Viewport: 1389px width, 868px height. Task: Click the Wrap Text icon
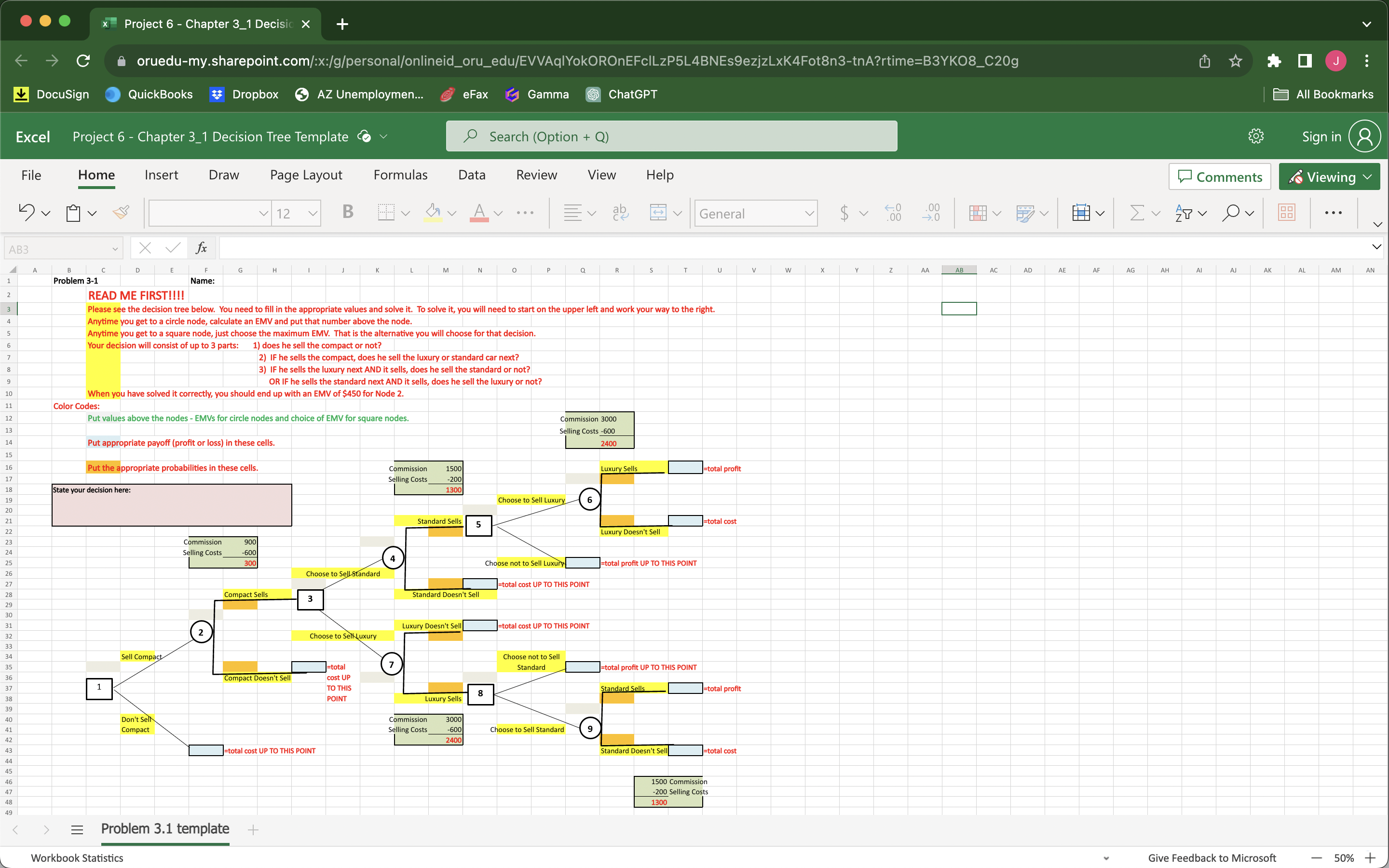click(620, 213)
